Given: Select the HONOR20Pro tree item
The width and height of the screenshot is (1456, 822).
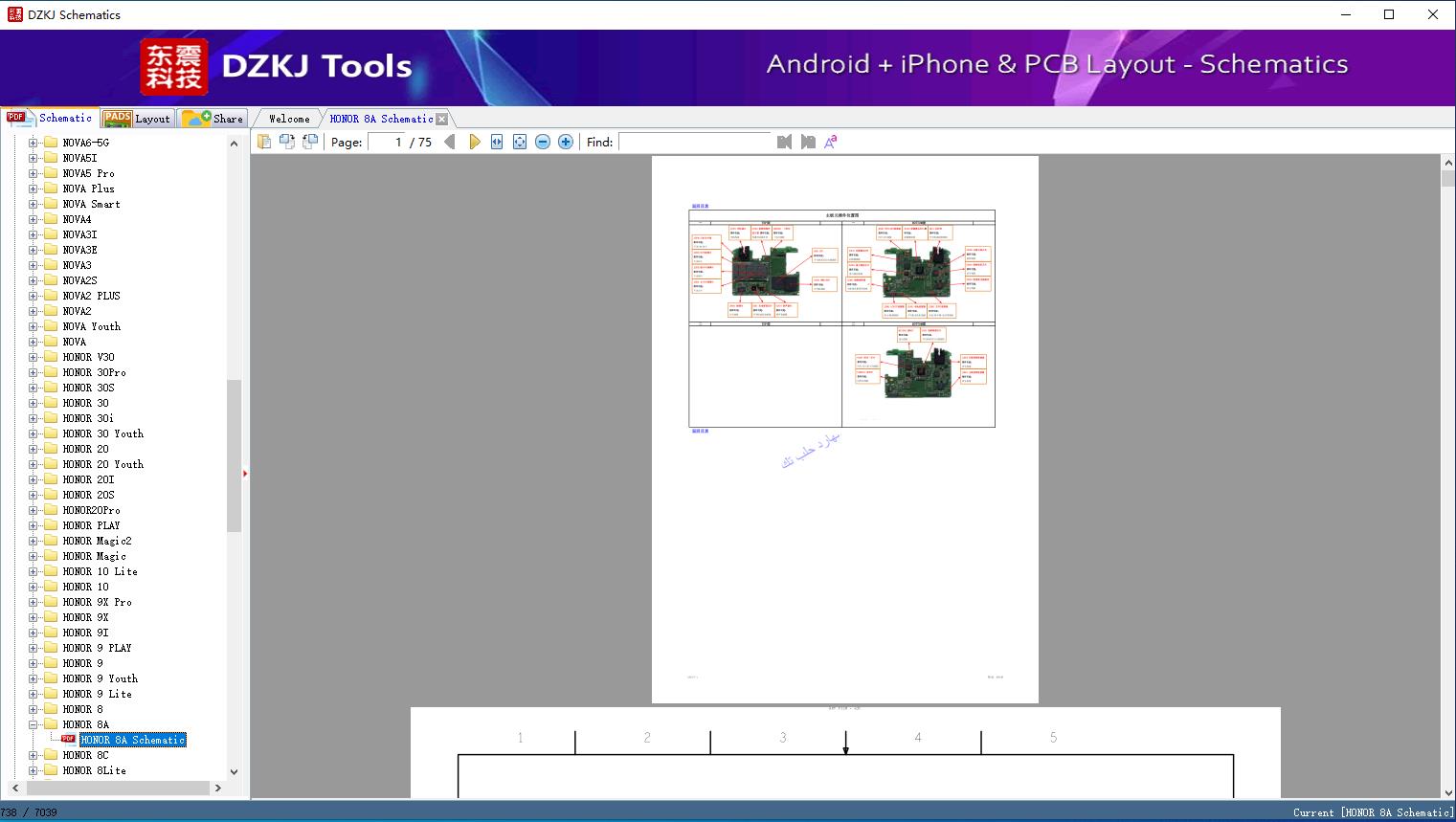Looking at the screenshot, I should 91,510.
